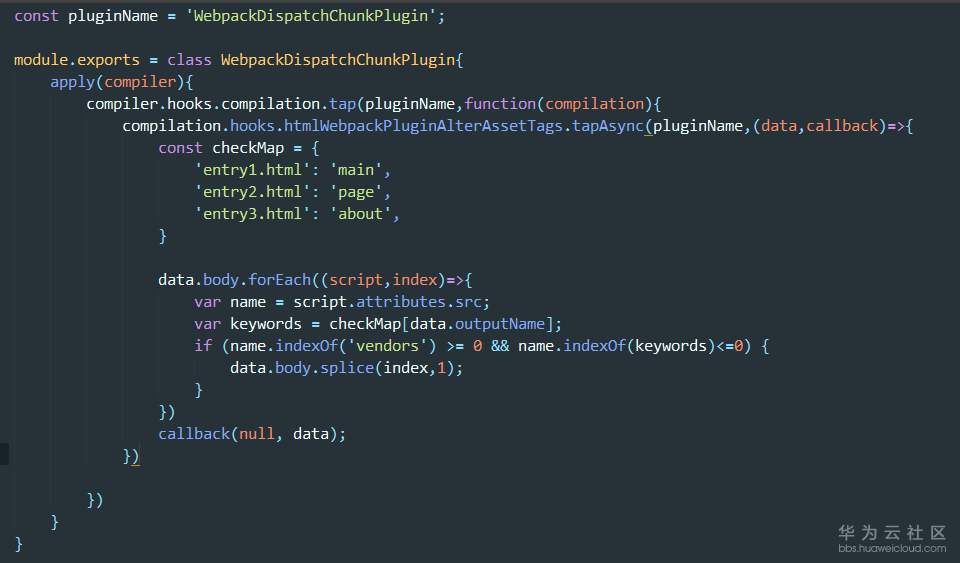The height and width of the screenshot is (563, 960).
Task: Click the data.body.forEach call
Action: click(234, 280)
